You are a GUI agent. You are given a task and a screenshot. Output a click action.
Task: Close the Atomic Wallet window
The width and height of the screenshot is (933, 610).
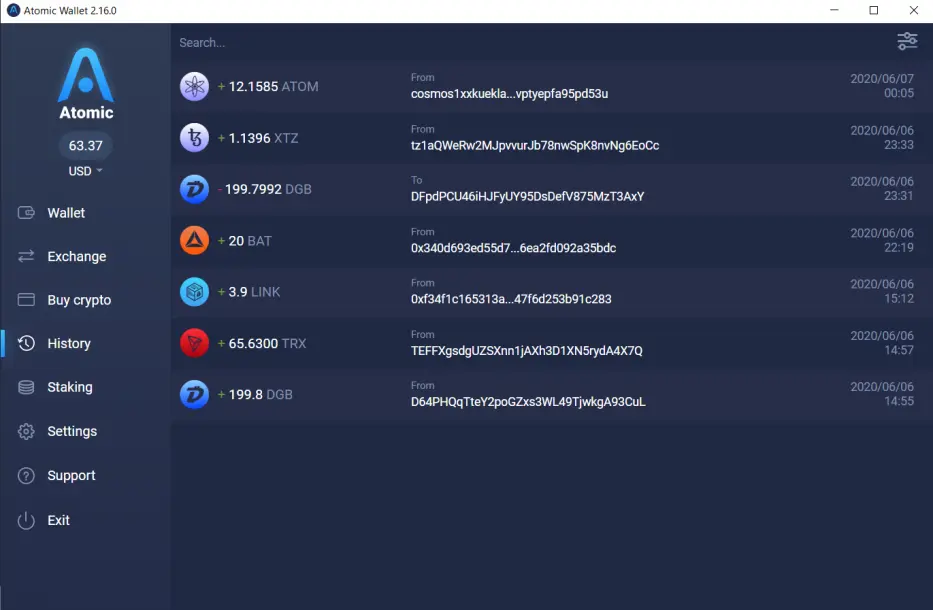pos(913,10)
